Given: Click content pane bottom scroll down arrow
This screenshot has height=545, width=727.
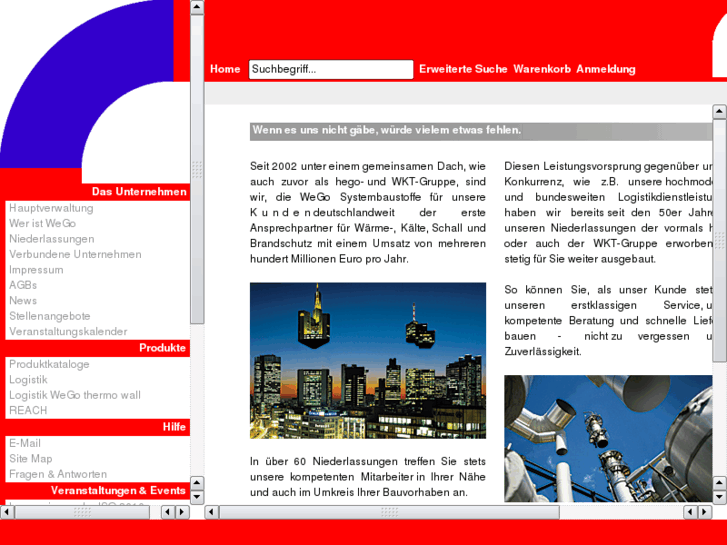Looking at the screenshot, I should pos(719,497).
